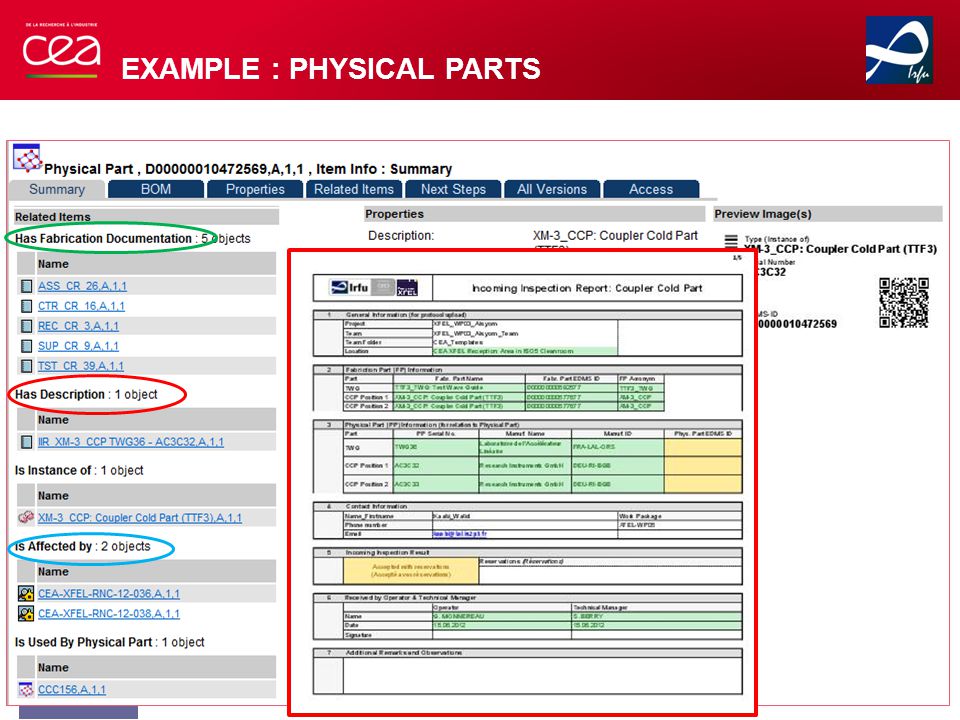Screen dimensions: 960x720
Task: Switch to the BOM tab
Action: click(156, 189)
